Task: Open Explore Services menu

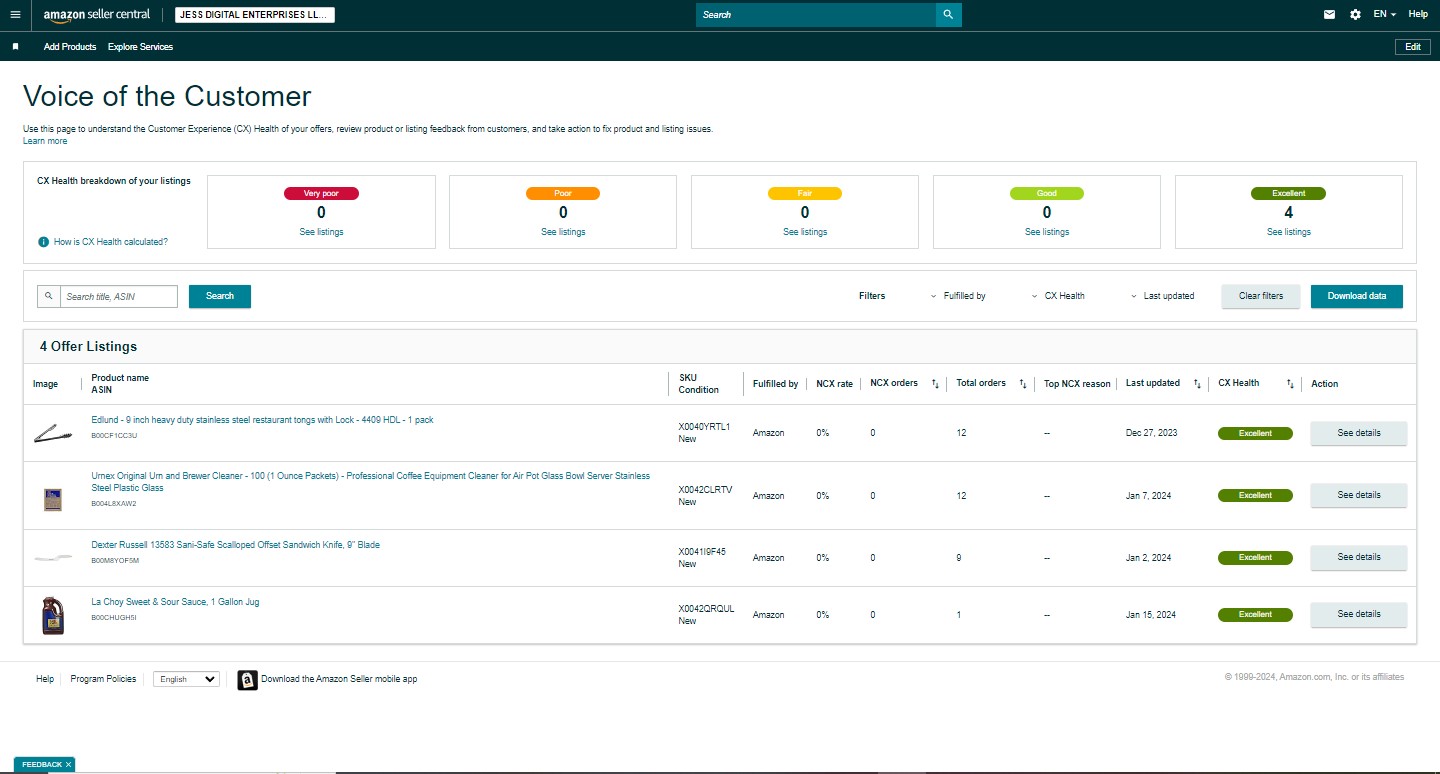Action: coord(140,47)
